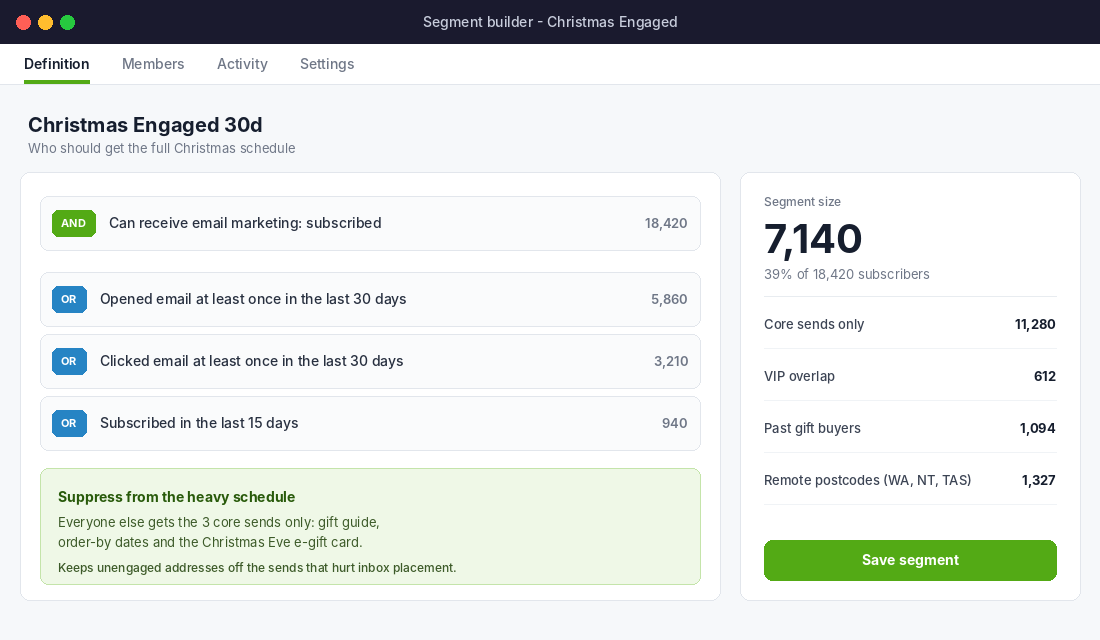The height and width of the screenshot is (640, 1100).
Task: Select 'Subscribed in the last 15 days' text
Action: (199, 423)
